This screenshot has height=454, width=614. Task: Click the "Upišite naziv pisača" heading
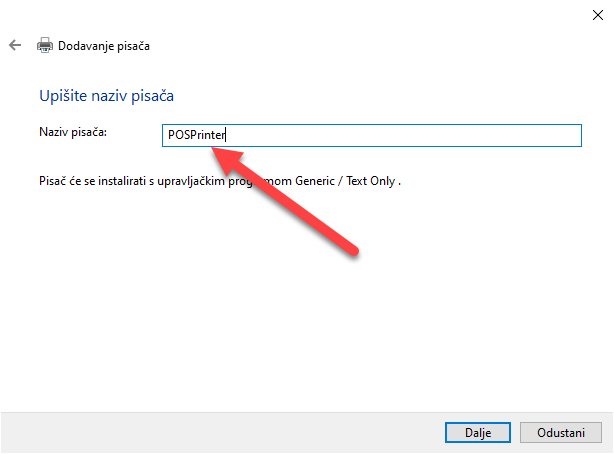click(x=107, y=96)
